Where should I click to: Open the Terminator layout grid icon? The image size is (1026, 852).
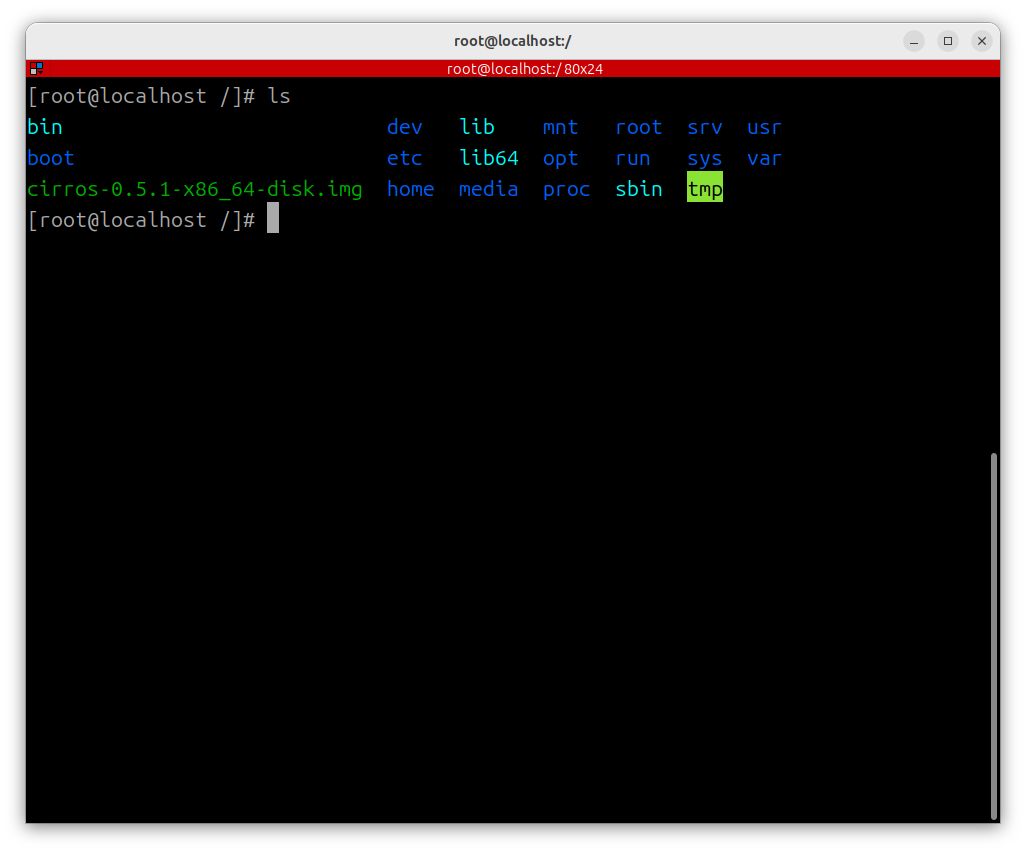point(37,69)
